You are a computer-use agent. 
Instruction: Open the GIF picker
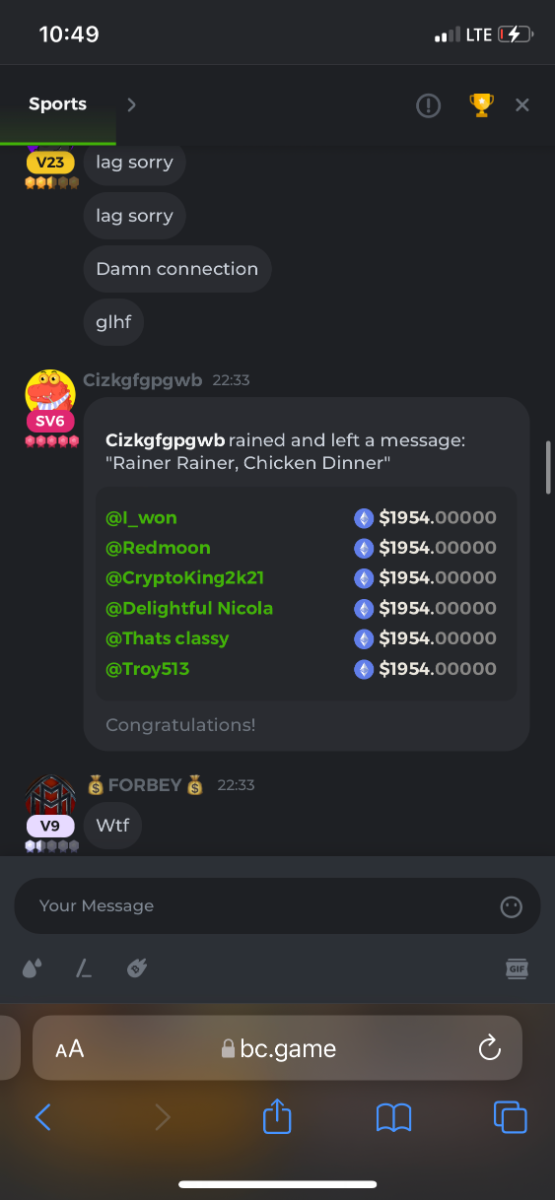[x=517, y=968]
